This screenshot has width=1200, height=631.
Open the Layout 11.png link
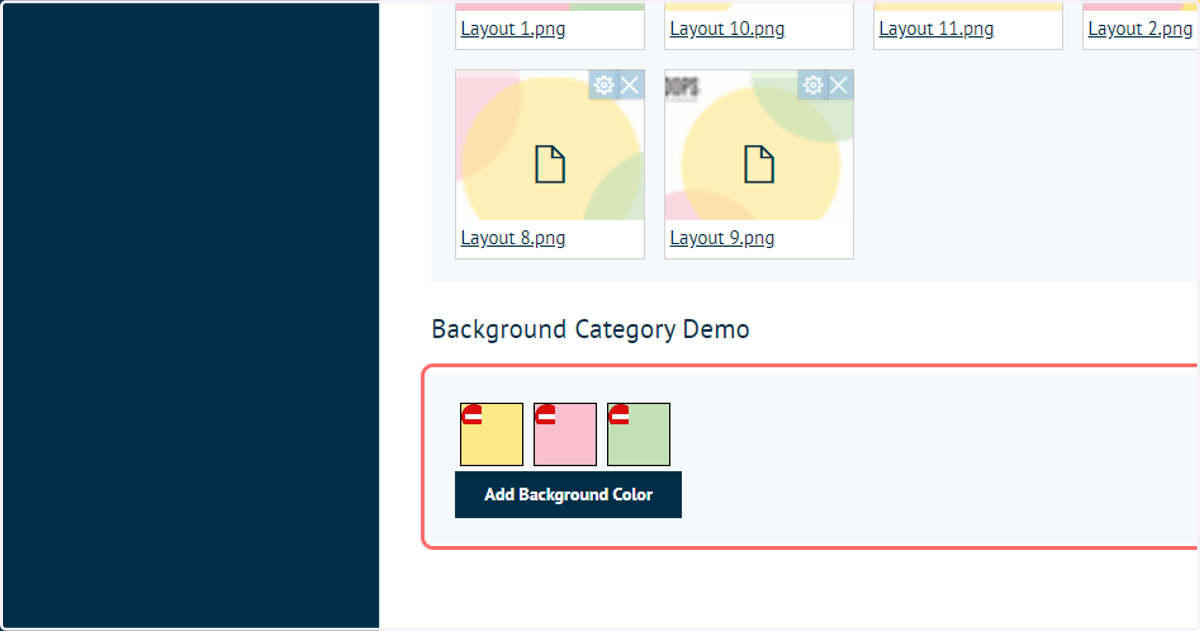[936, 29]
